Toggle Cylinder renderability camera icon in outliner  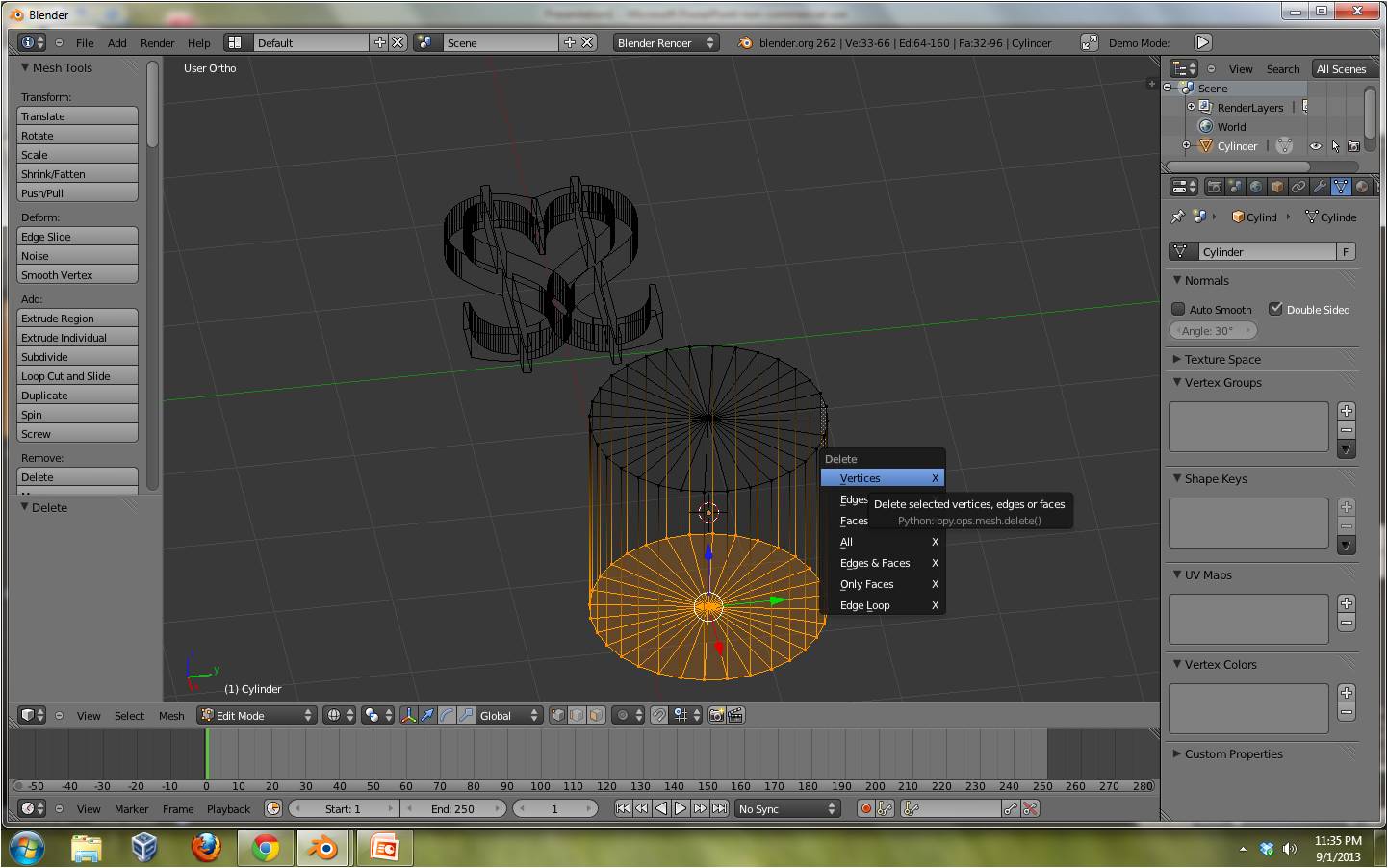[1354, 146]
